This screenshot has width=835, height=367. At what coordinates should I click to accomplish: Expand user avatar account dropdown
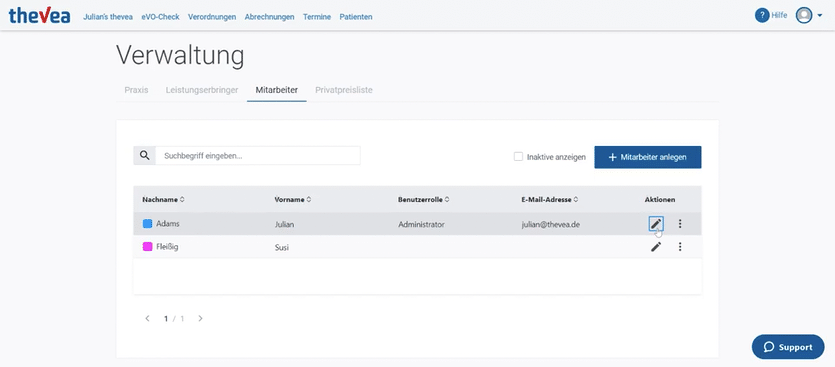pyautogui.click(x=809, y=15)
